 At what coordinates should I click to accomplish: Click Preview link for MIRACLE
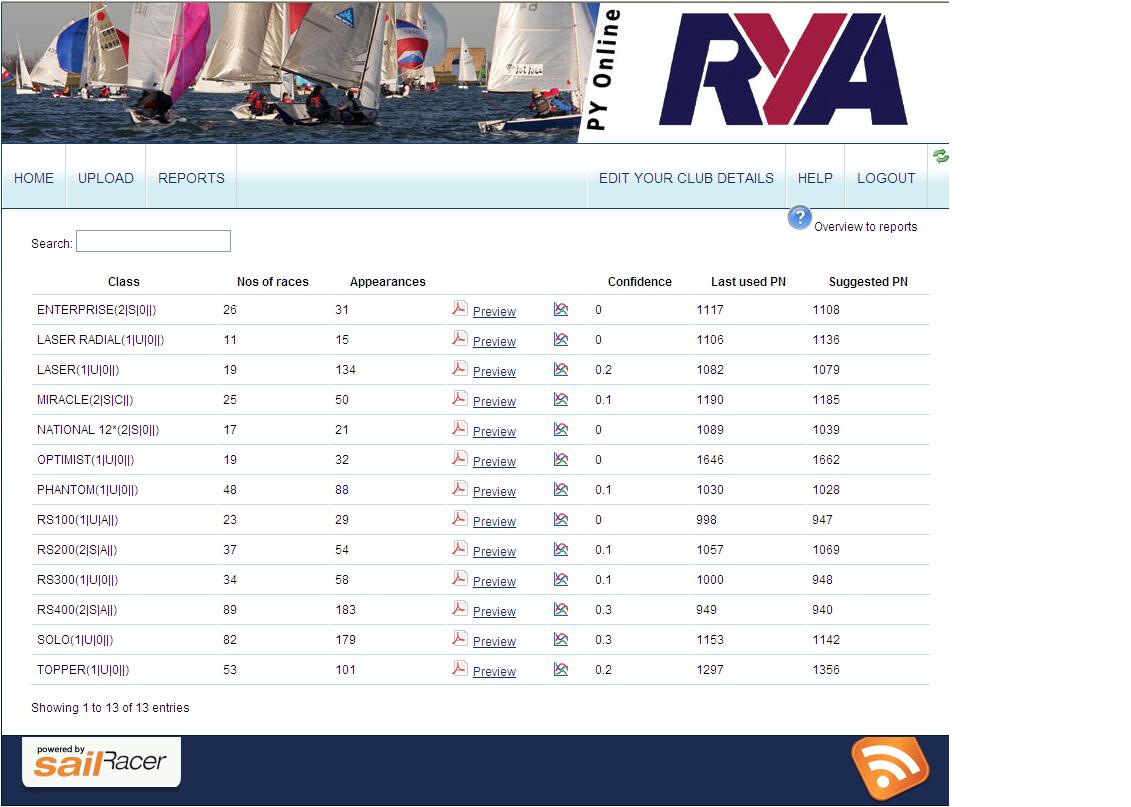pyautogui.click(x=494, y=402)
